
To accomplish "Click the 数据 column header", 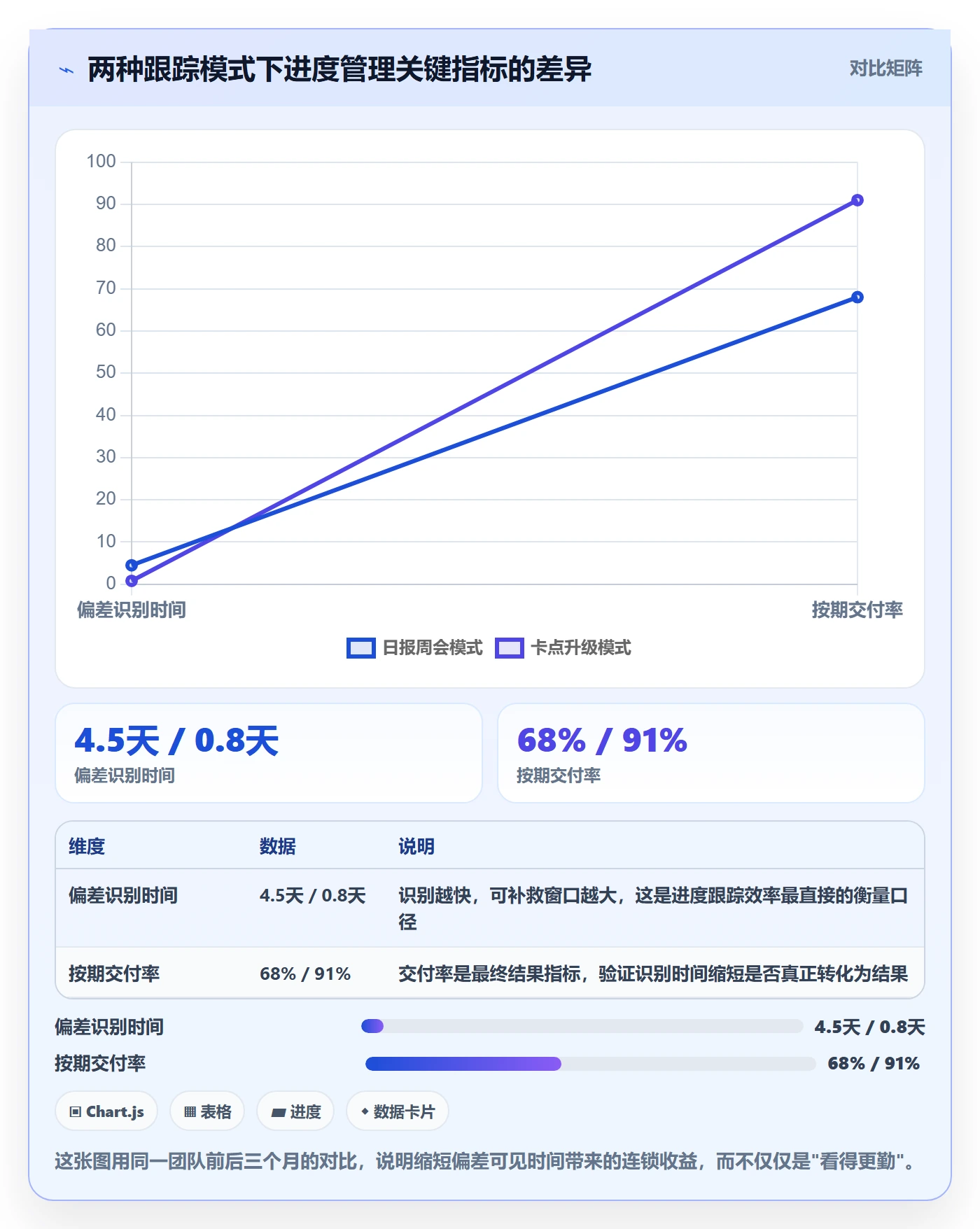I will click(x=278, y=846).
